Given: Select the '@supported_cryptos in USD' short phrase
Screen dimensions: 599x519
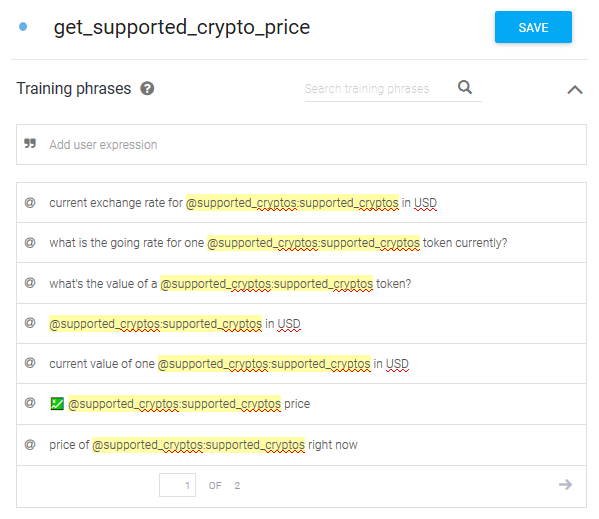Looking at the screenshot, I should 301,323.
